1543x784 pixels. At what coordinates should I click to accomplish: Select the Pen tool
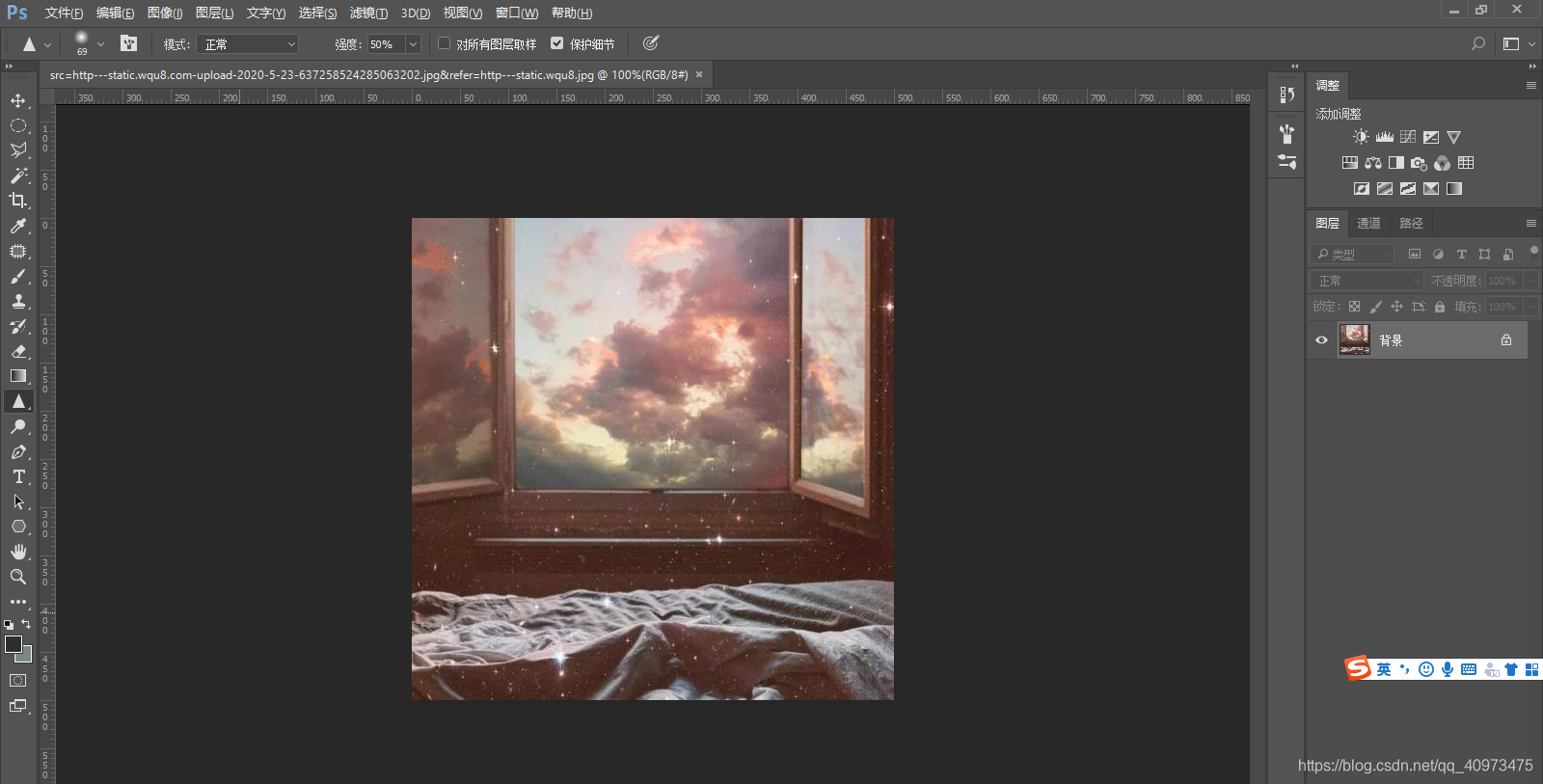tap(18, 451)
